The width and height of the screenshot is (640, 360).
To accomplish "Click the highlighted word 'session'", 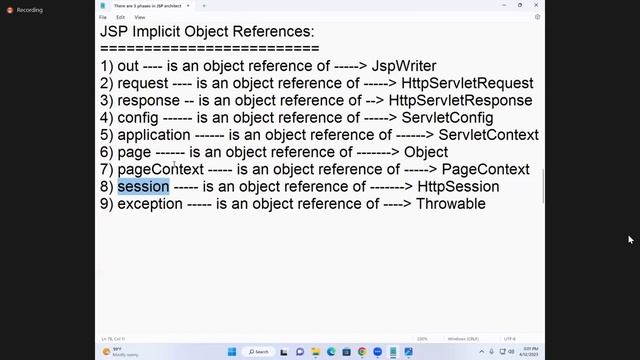I will 143,187.
